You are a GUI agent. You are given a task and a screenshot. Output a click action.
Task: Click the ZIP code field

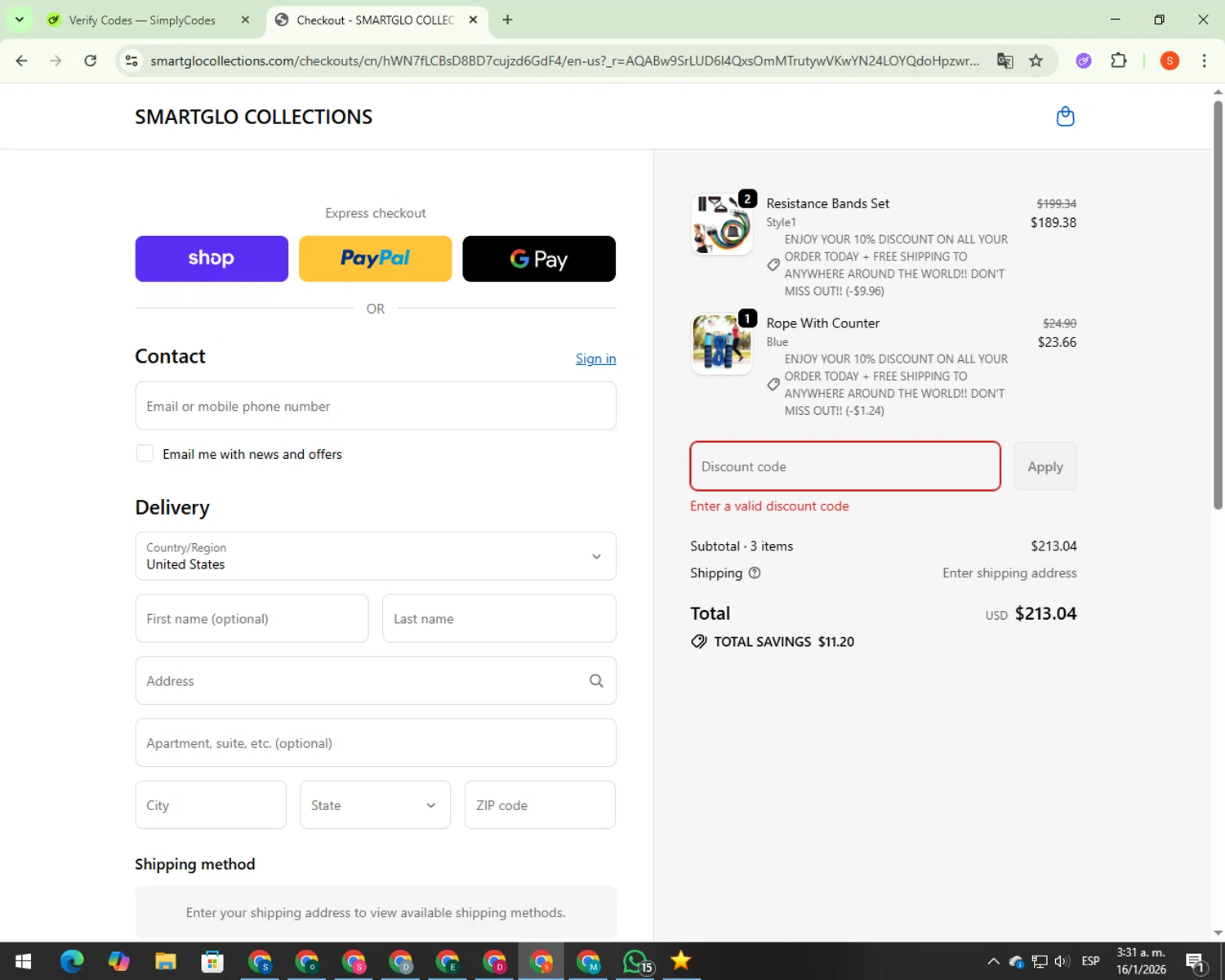(x=540, y=805)
